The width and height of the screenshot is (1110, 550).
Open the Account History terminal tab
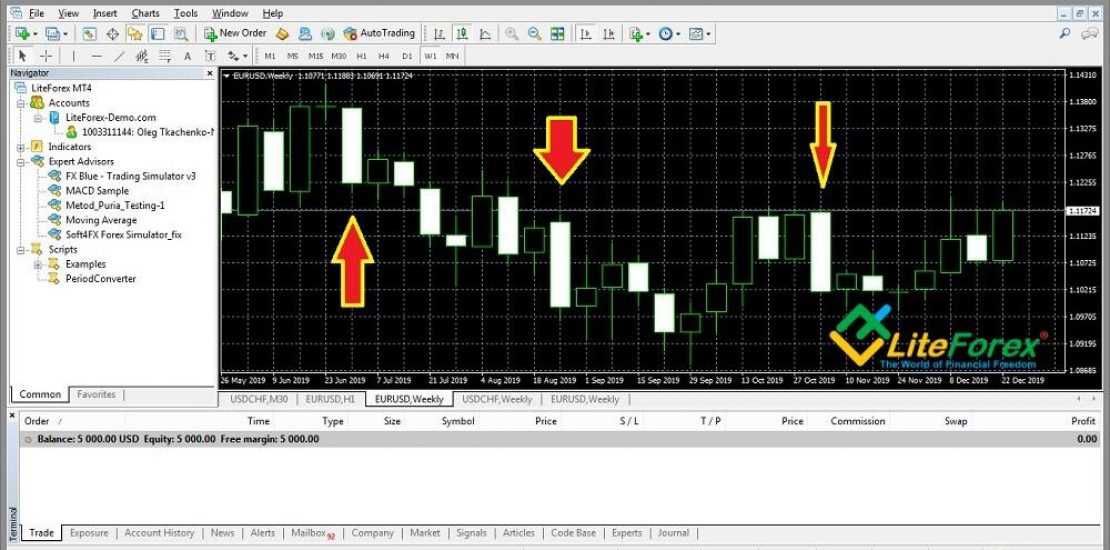pyautogui.click(x=159, y=533)
